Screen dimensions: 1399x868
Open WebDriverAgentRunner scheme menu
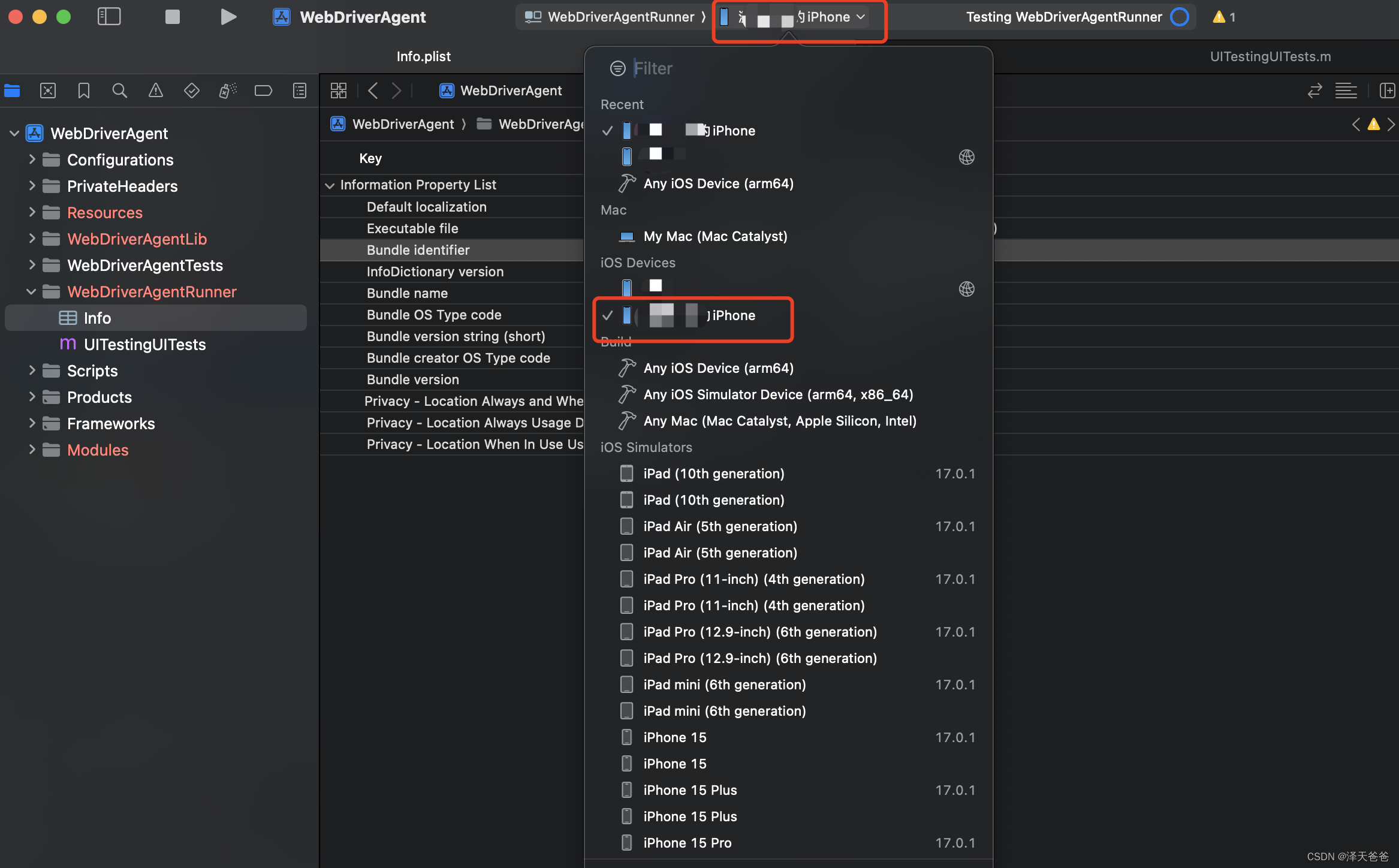(610, 17)
